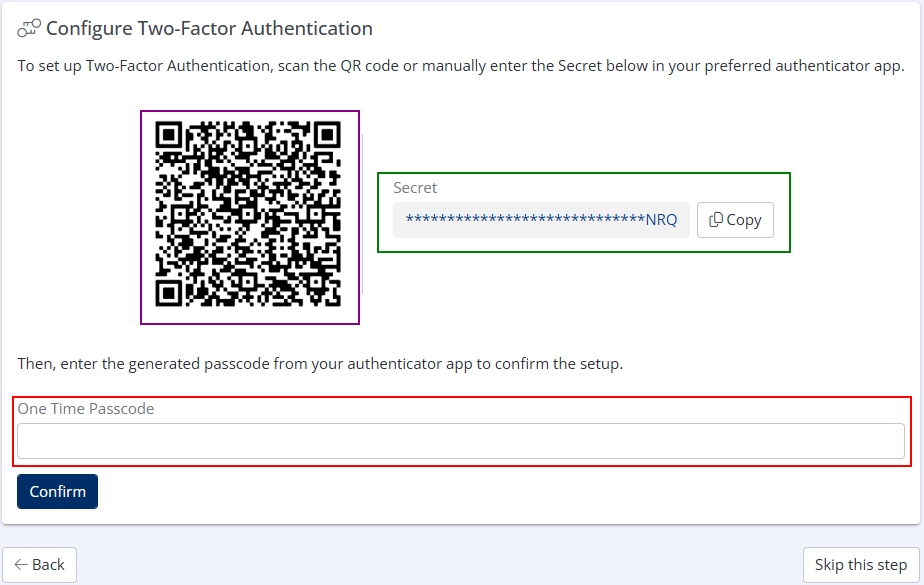The height and width of the screenshot is (585, 924).
Task: Copy the Secret to the clipboard
Action: (735, 220)
